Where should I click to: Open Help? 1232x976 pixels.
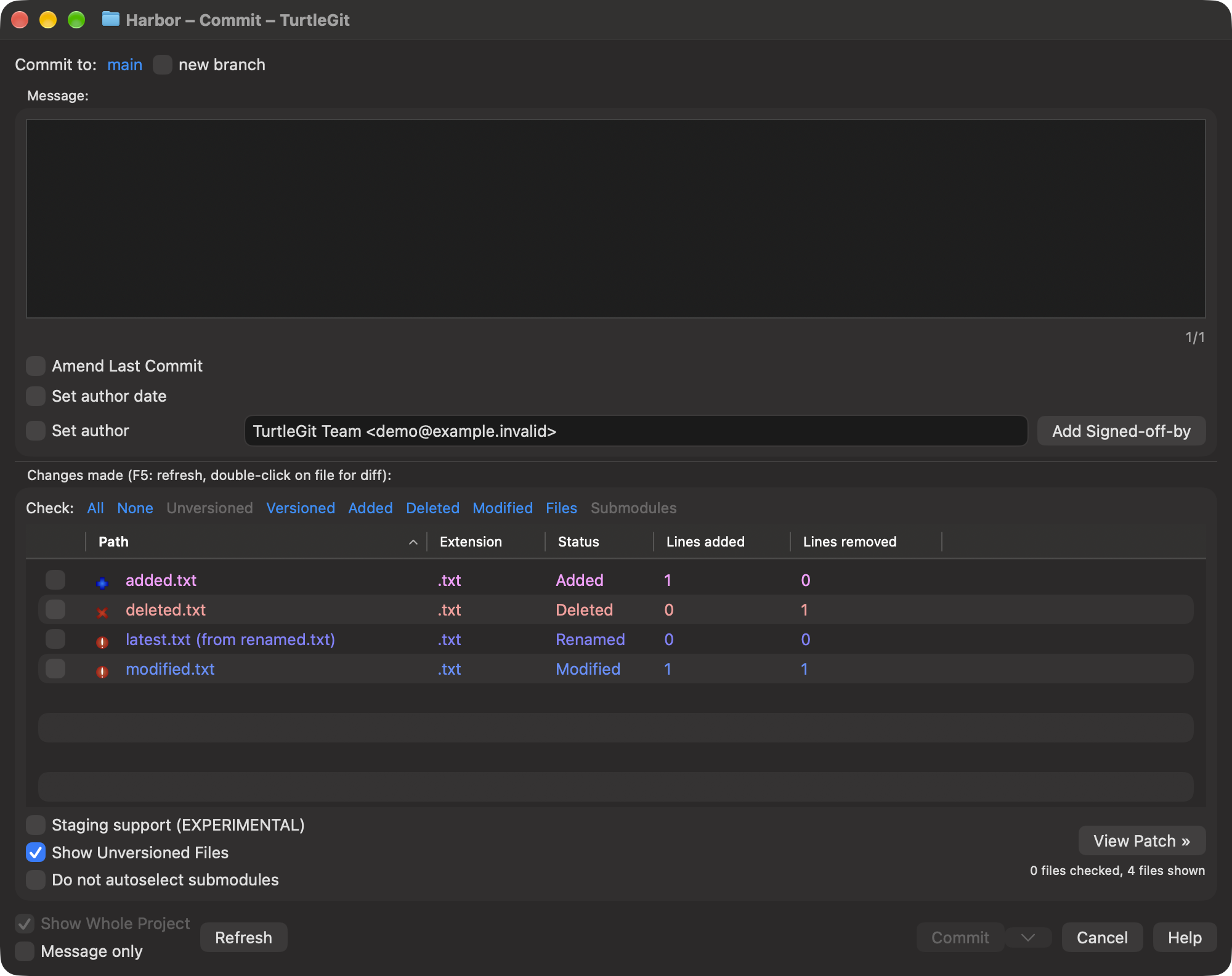(1185, 937)
